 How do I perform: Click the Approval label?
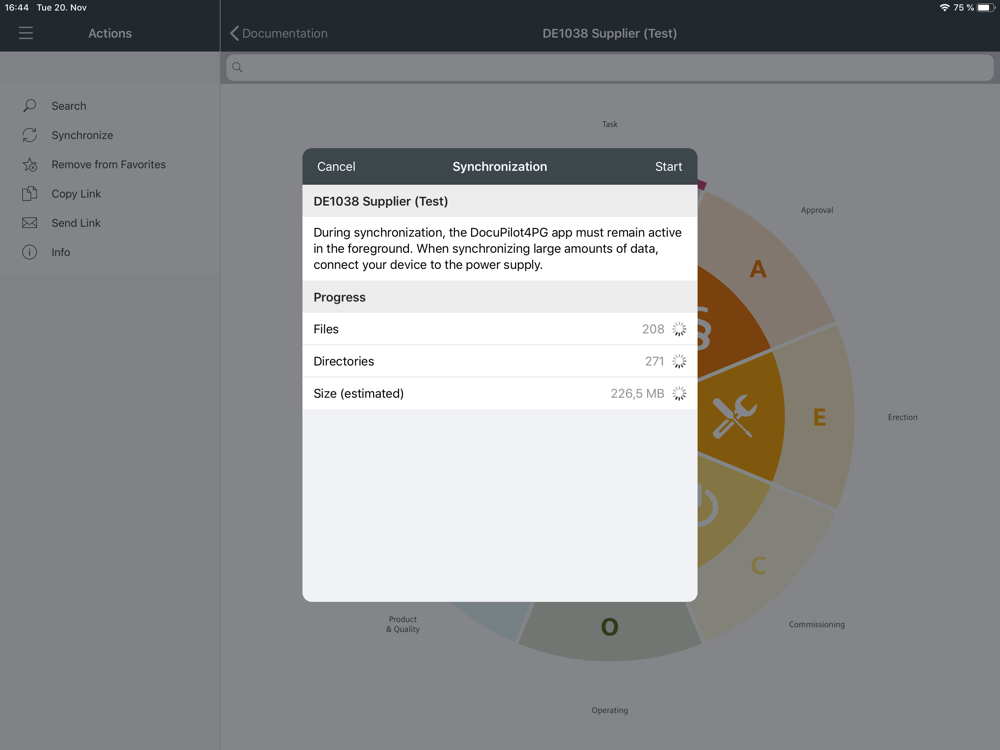pos(817,210)
